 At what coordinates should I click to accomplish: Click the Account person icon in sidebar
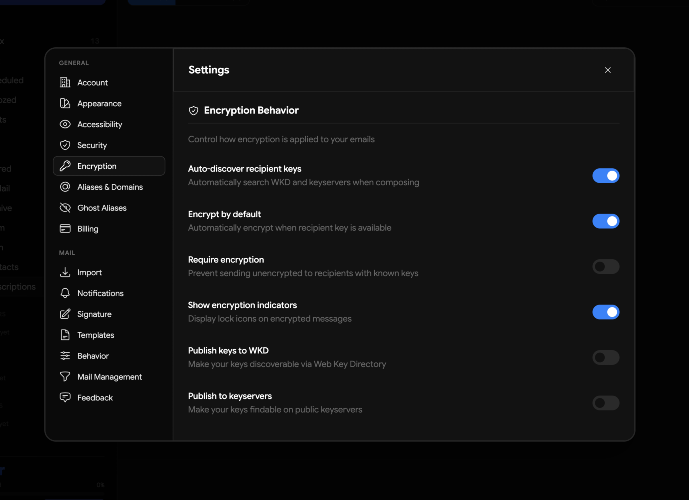pyautogui.click(x=65, y=83)
